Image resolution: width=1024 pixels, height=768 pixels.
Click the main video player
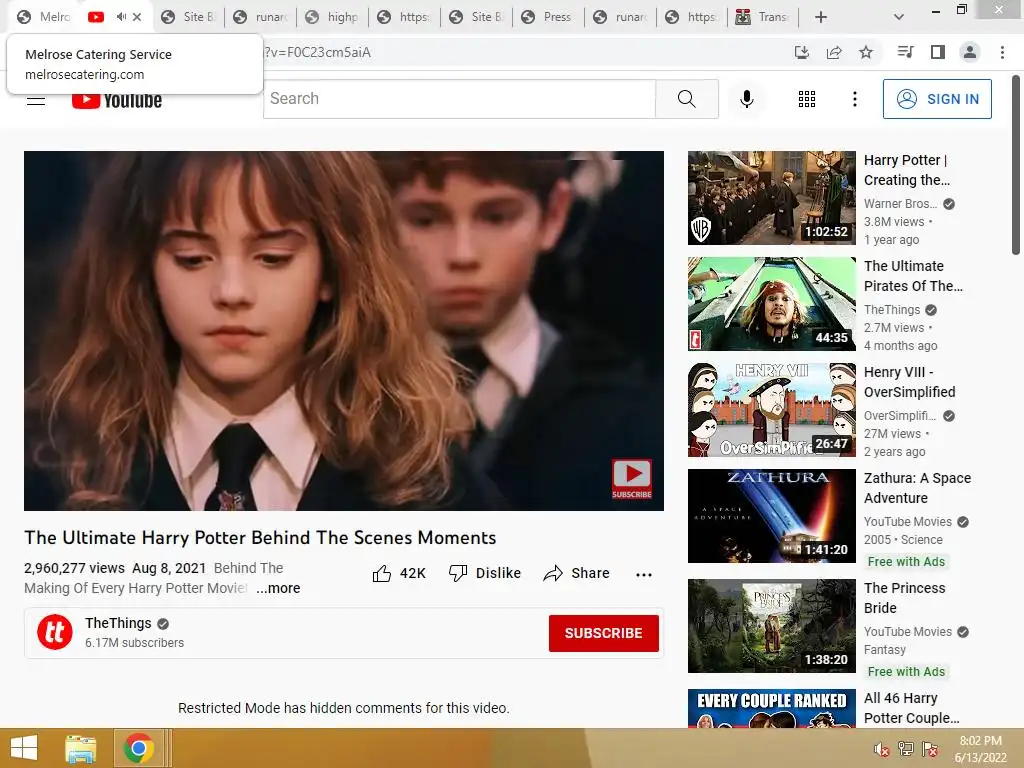tap(344, 331)
